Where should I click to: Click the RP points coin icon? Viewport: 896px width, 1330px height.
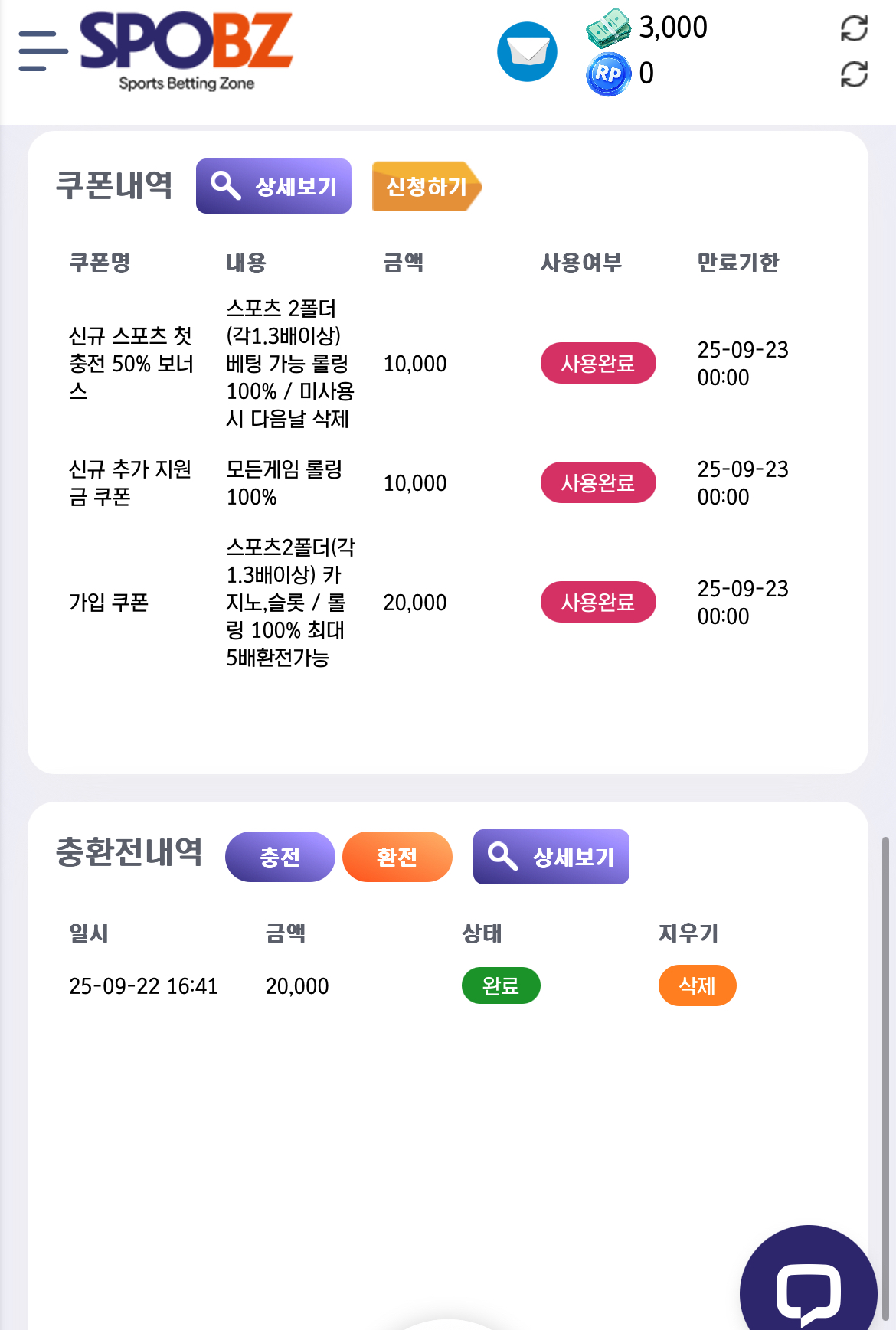[608, 74]
